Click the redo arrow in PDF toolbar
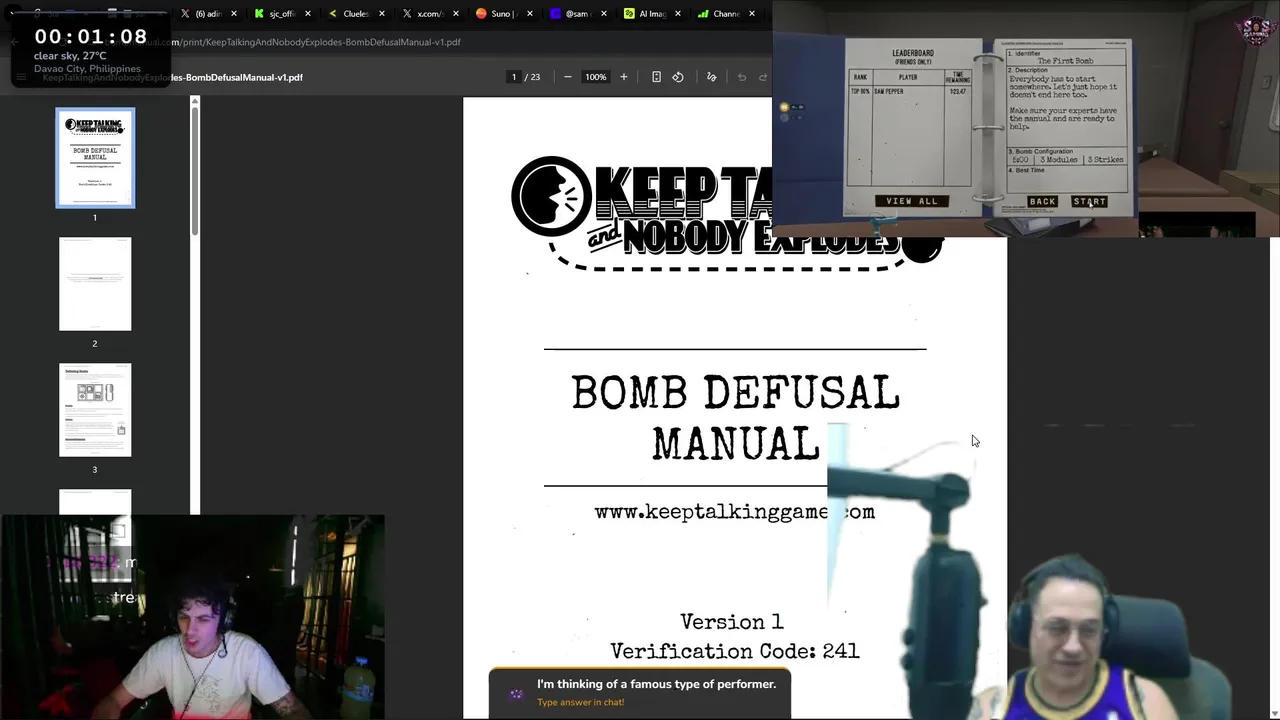This screenshot has width=1280, height=720. click(x=763, y=77)
